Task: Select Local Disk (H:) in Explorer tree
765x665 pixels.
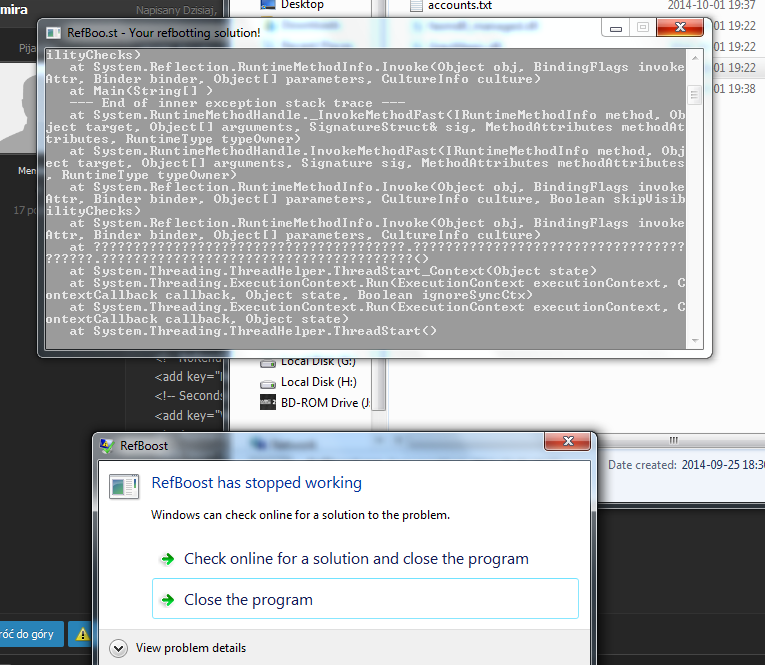Action: (x=319, y=382)
